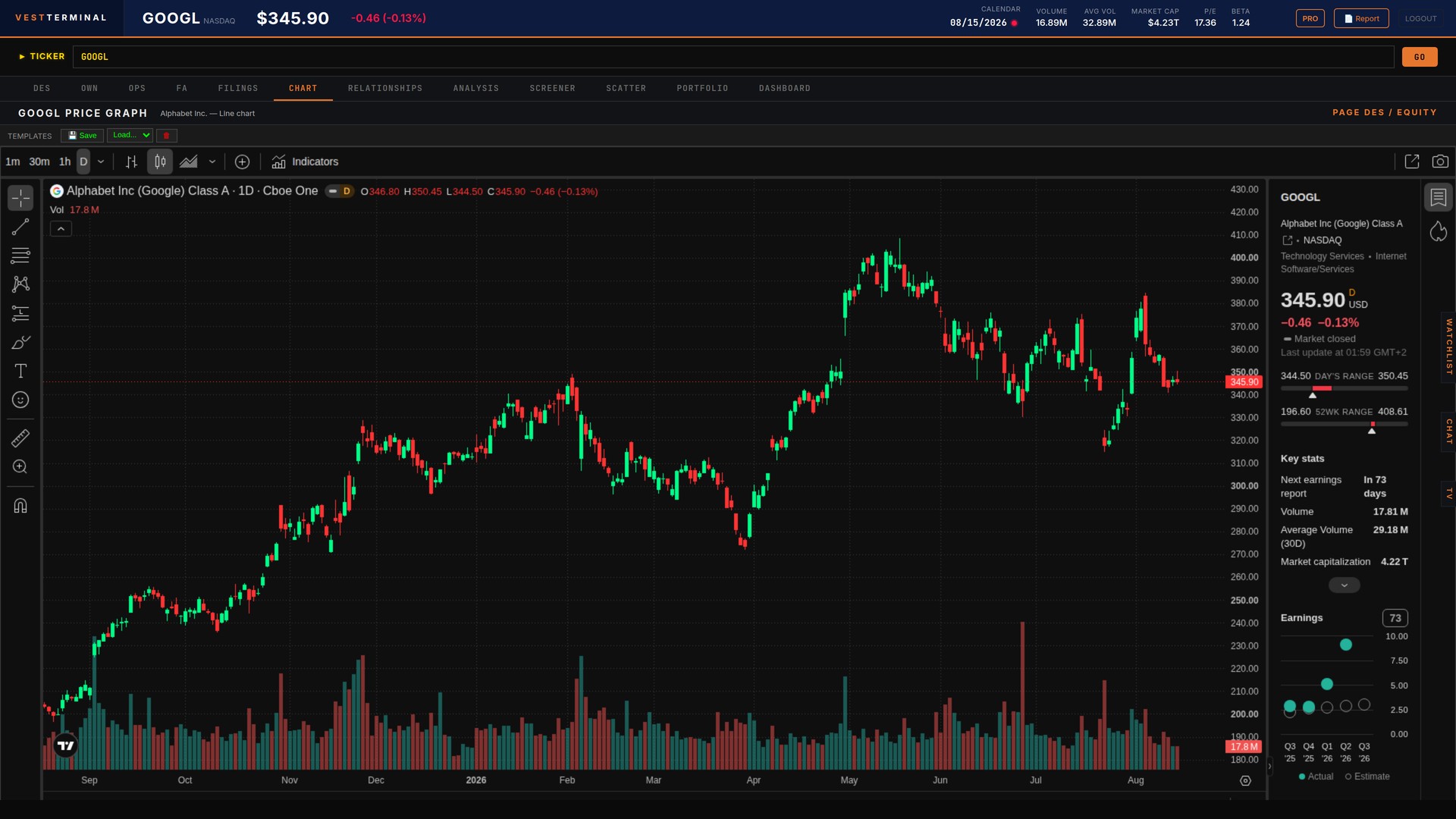Open the chart style dropdown arrow
Viewport: 1456px width, 819px height.
212,162
